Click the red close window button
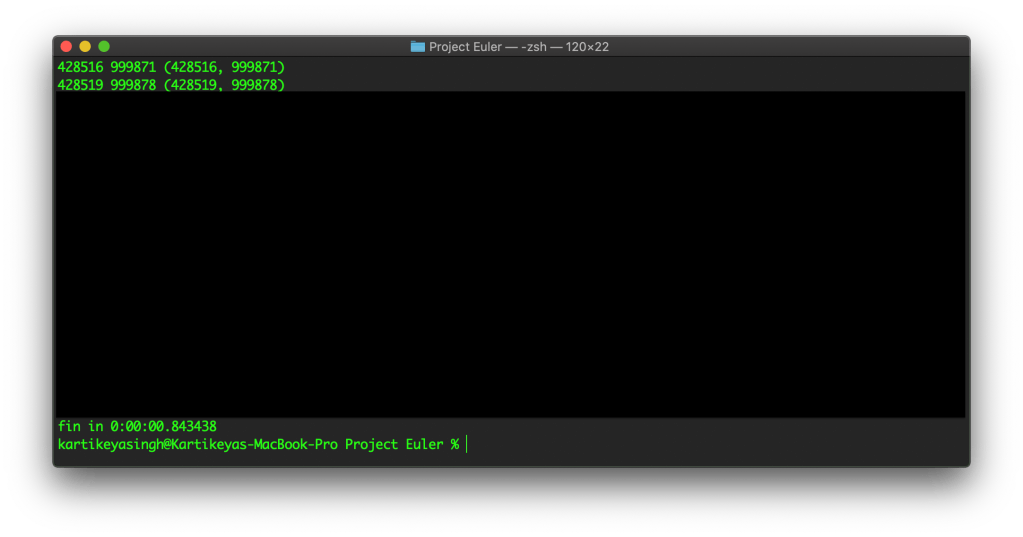 [66, 46]
